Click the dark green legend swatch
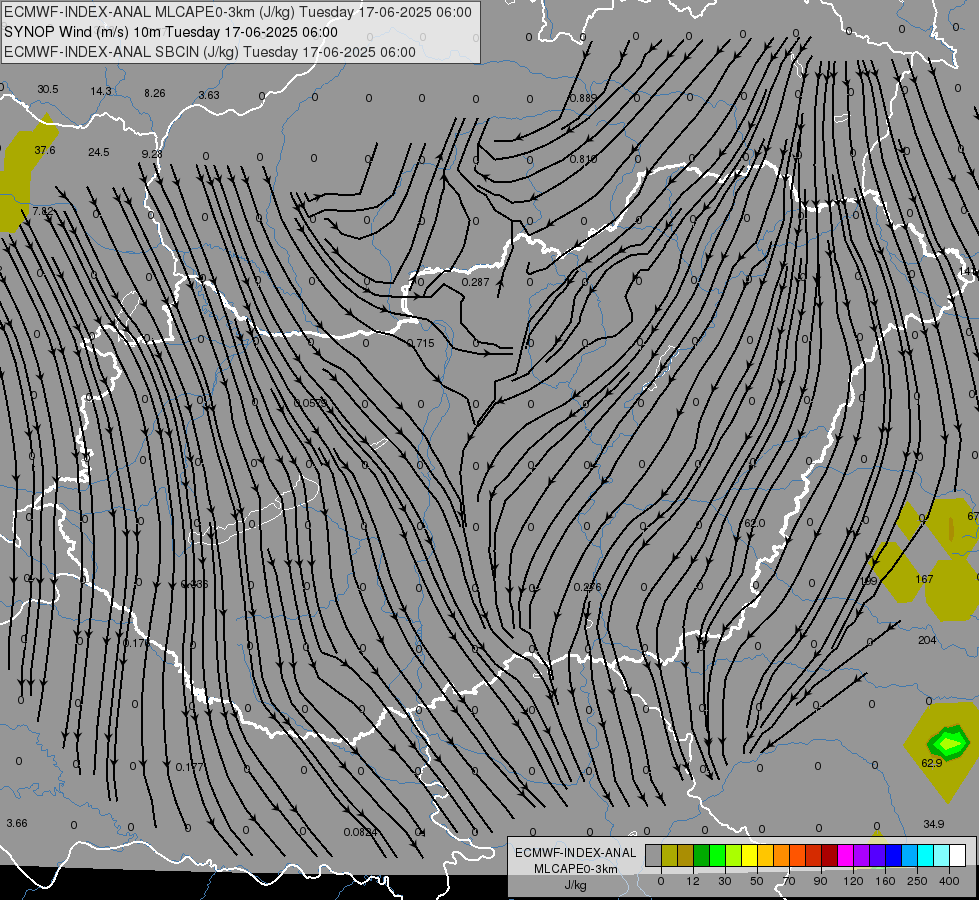 701,855
